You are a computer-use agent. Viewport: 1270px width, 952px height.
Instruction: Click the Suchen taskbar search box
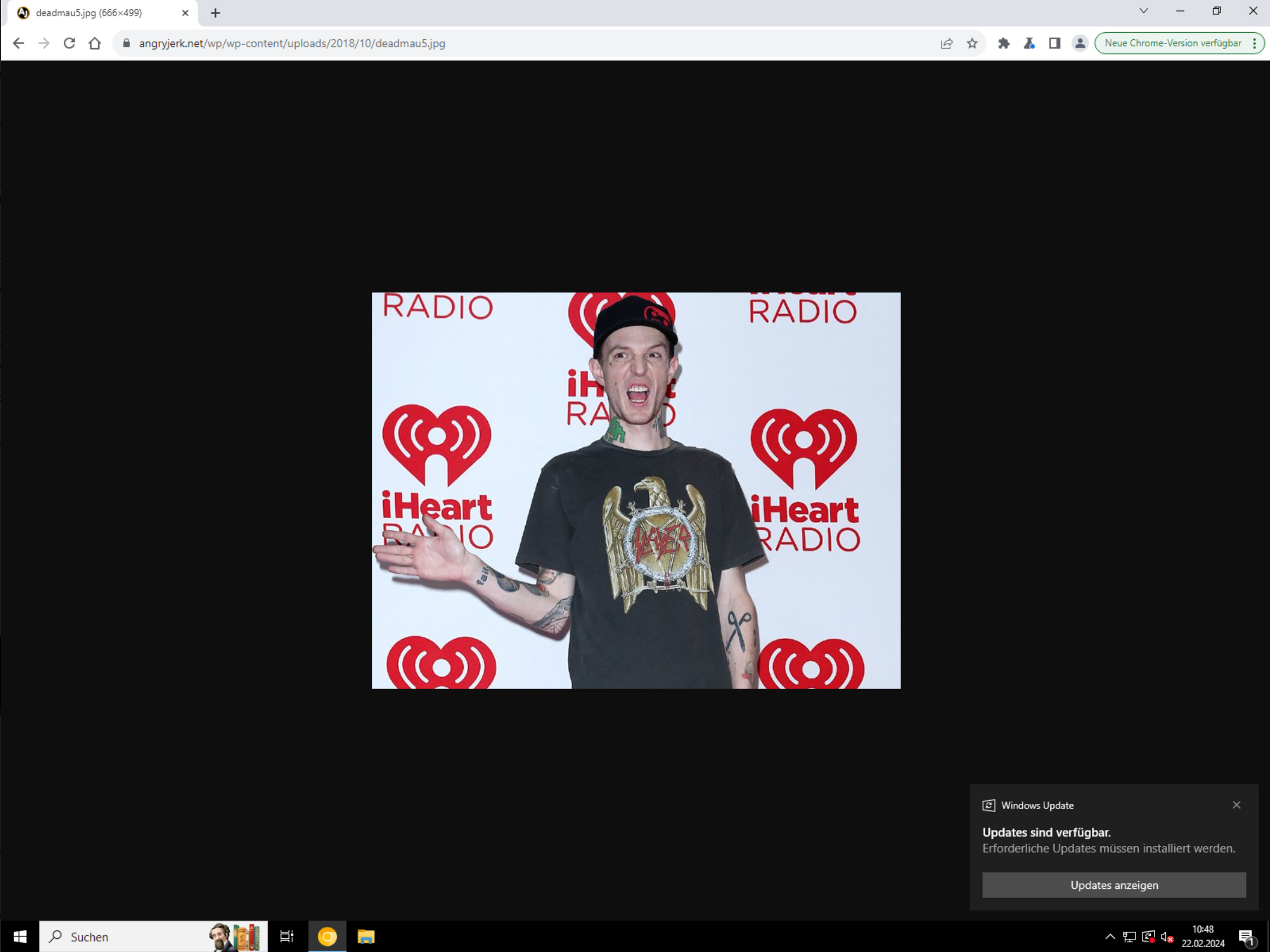[x=154, y=937]
